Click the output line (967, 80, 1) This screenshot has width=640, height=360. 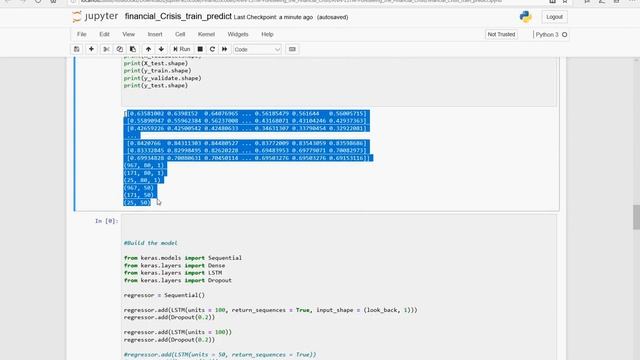(x=144, y=165)
